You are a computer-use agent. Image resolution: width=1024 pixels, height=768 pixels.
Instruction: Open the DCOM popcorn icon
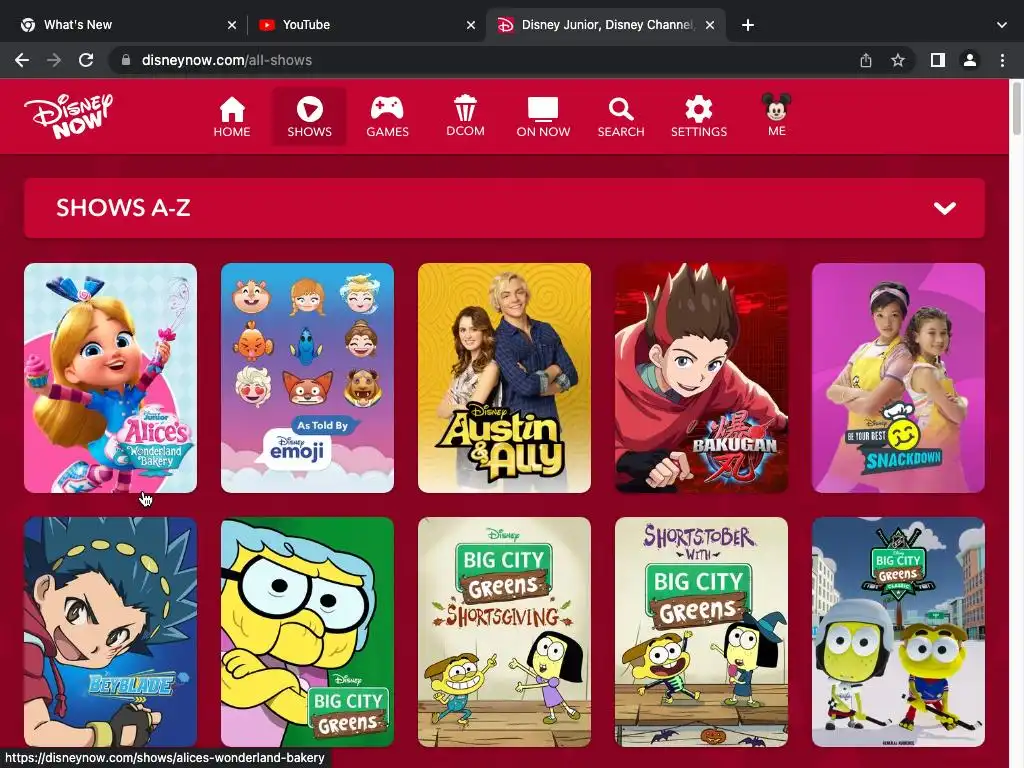pos(465,108)
